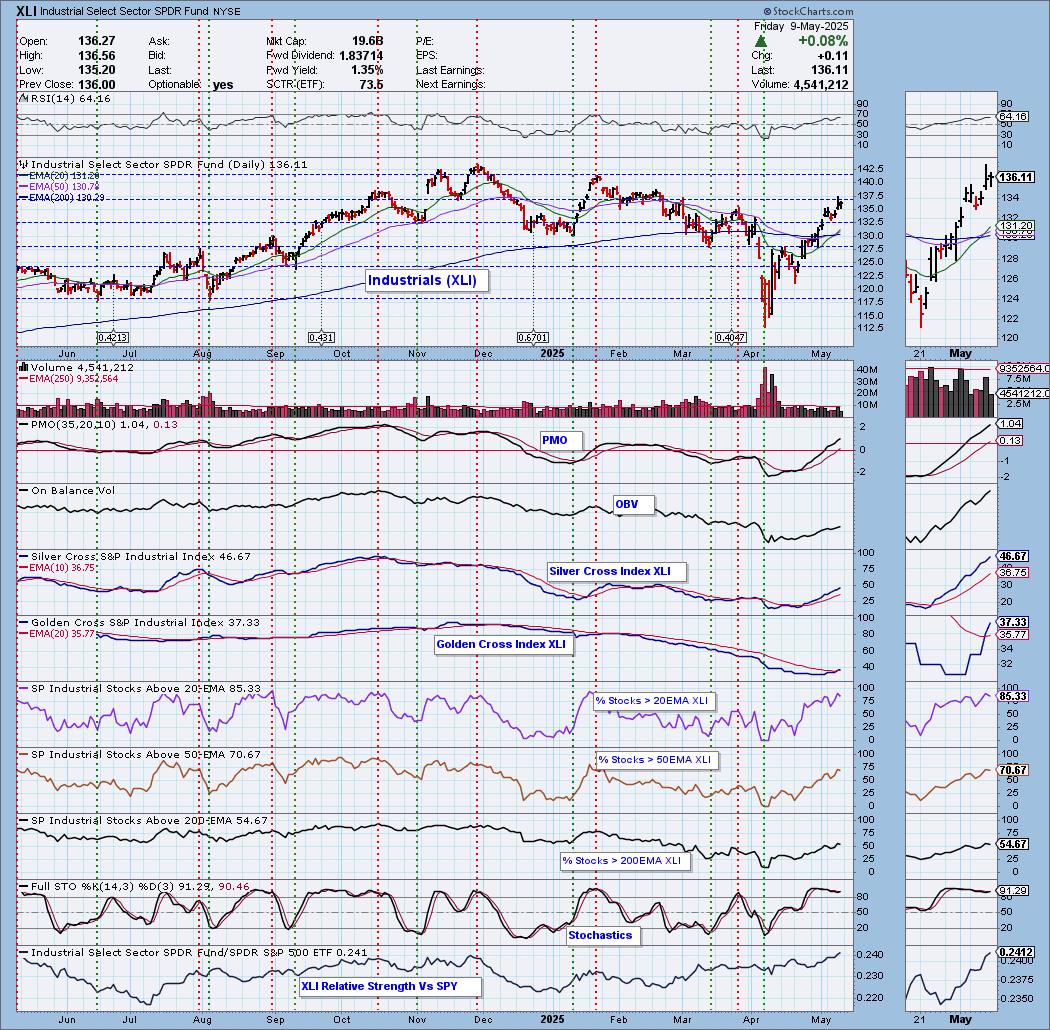Click the Mkt Cap 19.6B value
This screenshot has height=1030, width=1050.
(368, 41)
